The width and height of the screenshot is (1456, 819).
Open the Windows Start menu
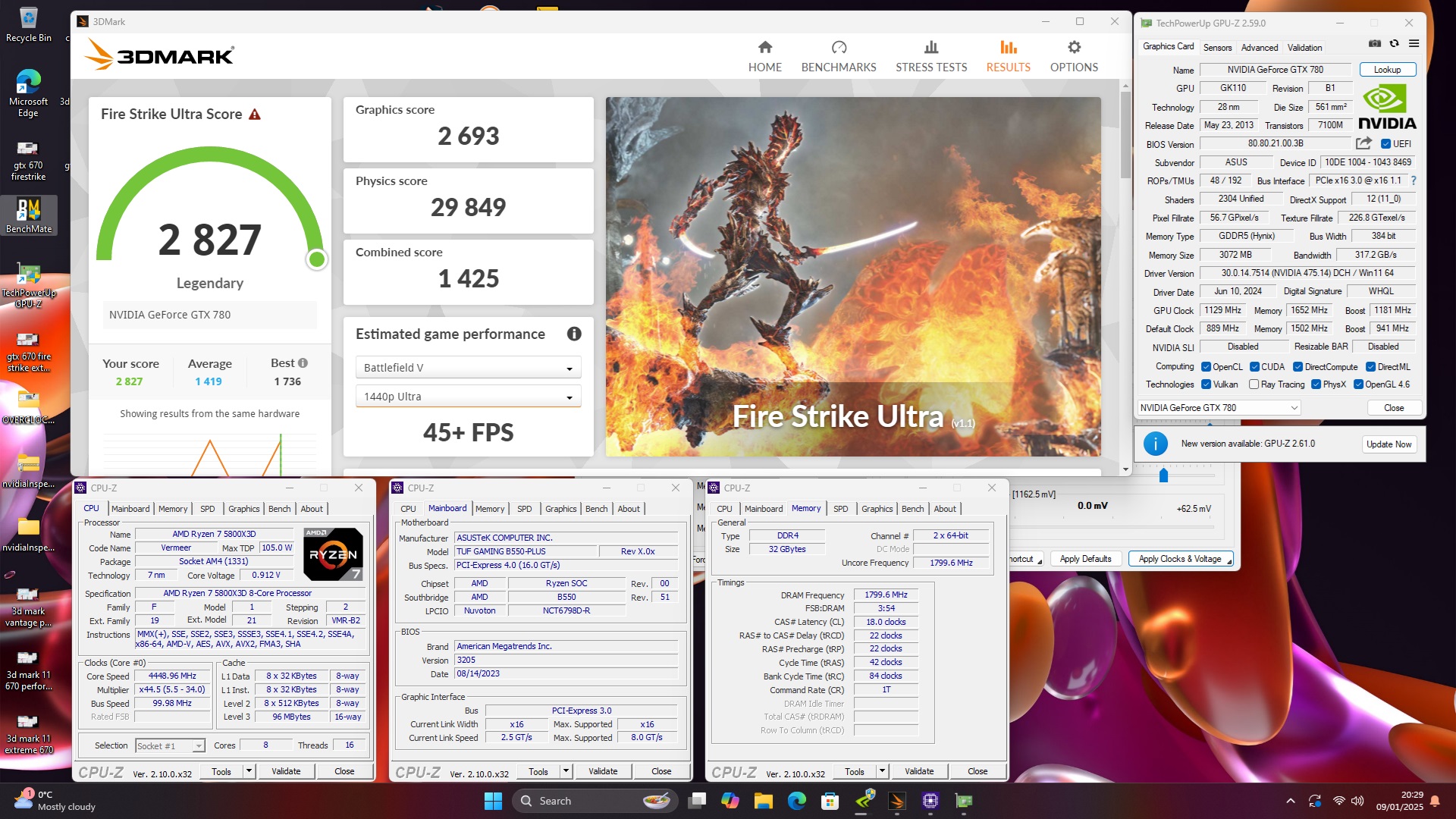click(493, 801)
